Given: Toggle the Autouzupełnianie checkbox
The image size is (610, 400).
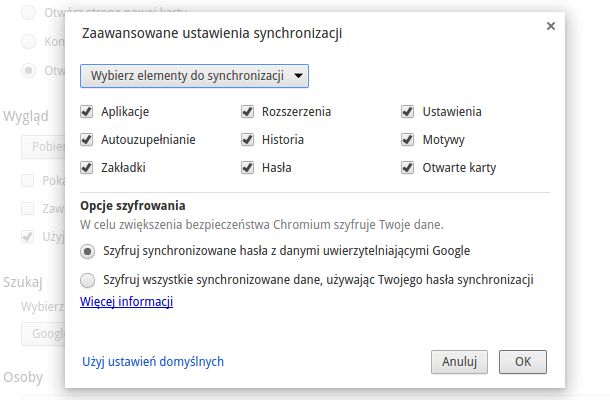Looking at the screenshot, I should tap(87, 140).
